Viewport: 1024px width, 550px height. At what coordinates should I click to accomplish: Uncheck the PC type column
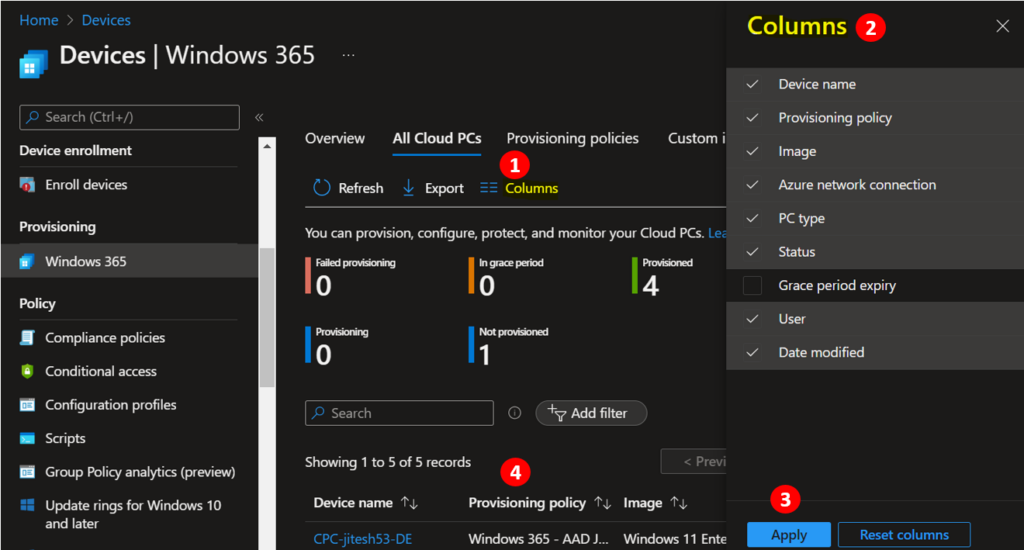752,218
